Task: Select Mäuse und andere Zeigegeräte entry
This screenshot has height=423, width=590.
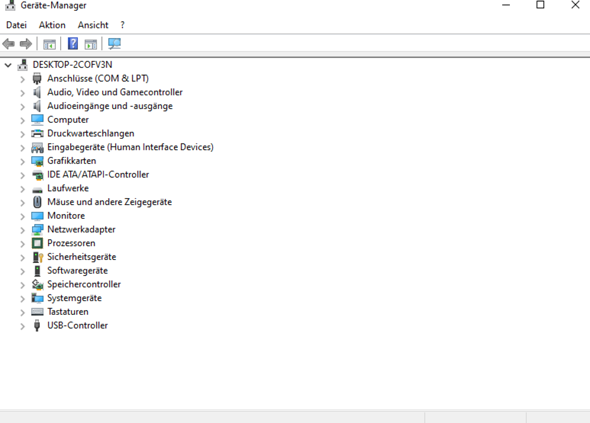Action: [109, 202]
